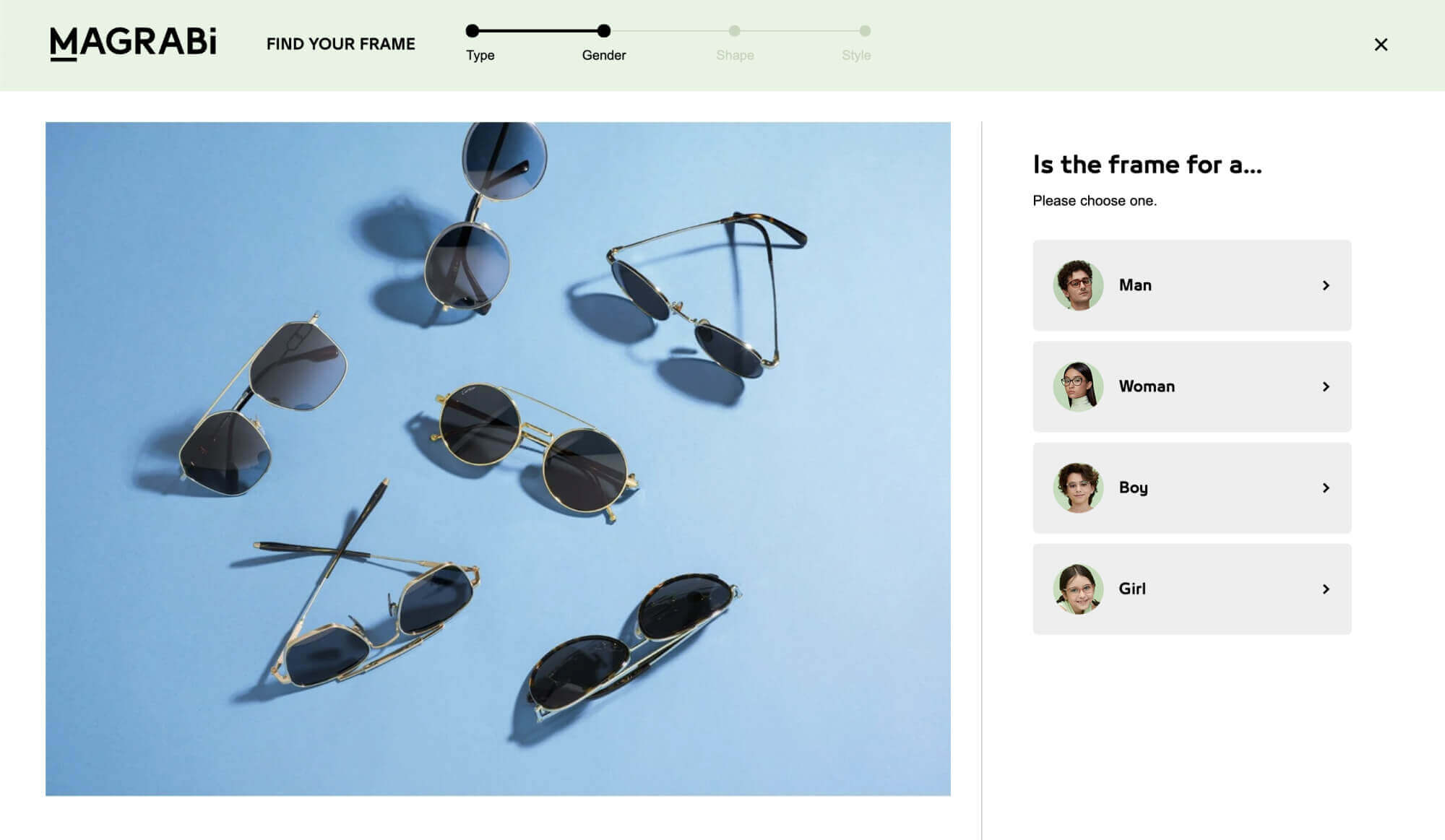
Task: Select the Gender step label
Action: pyautogui.click(x=604, y=55)
